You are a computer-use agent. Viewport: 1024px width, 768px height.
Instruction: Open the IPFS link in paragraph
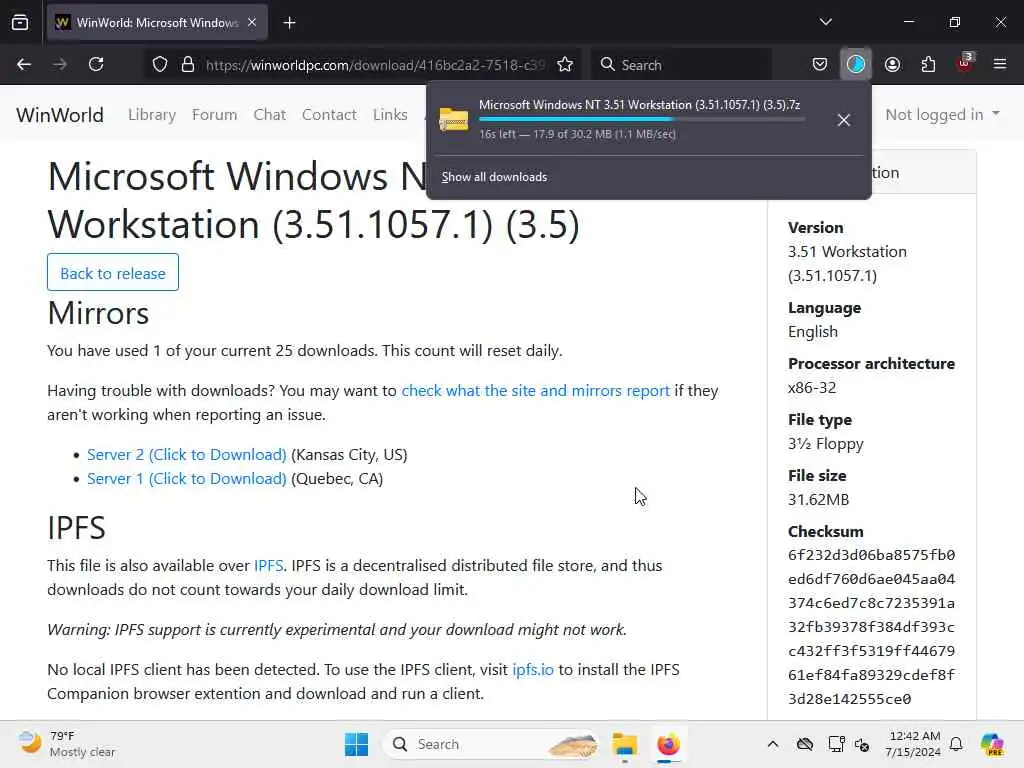[268, 566]
